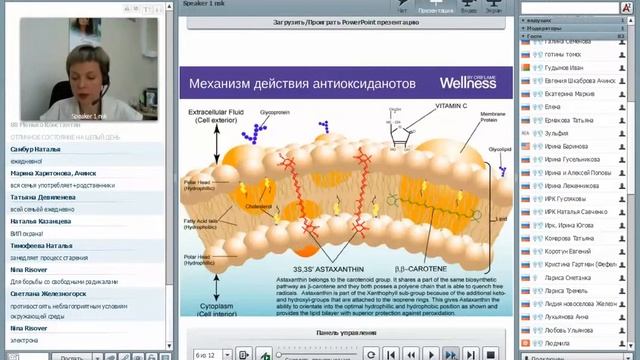Click the person icon for Екатерина Марков

point(622,94)
